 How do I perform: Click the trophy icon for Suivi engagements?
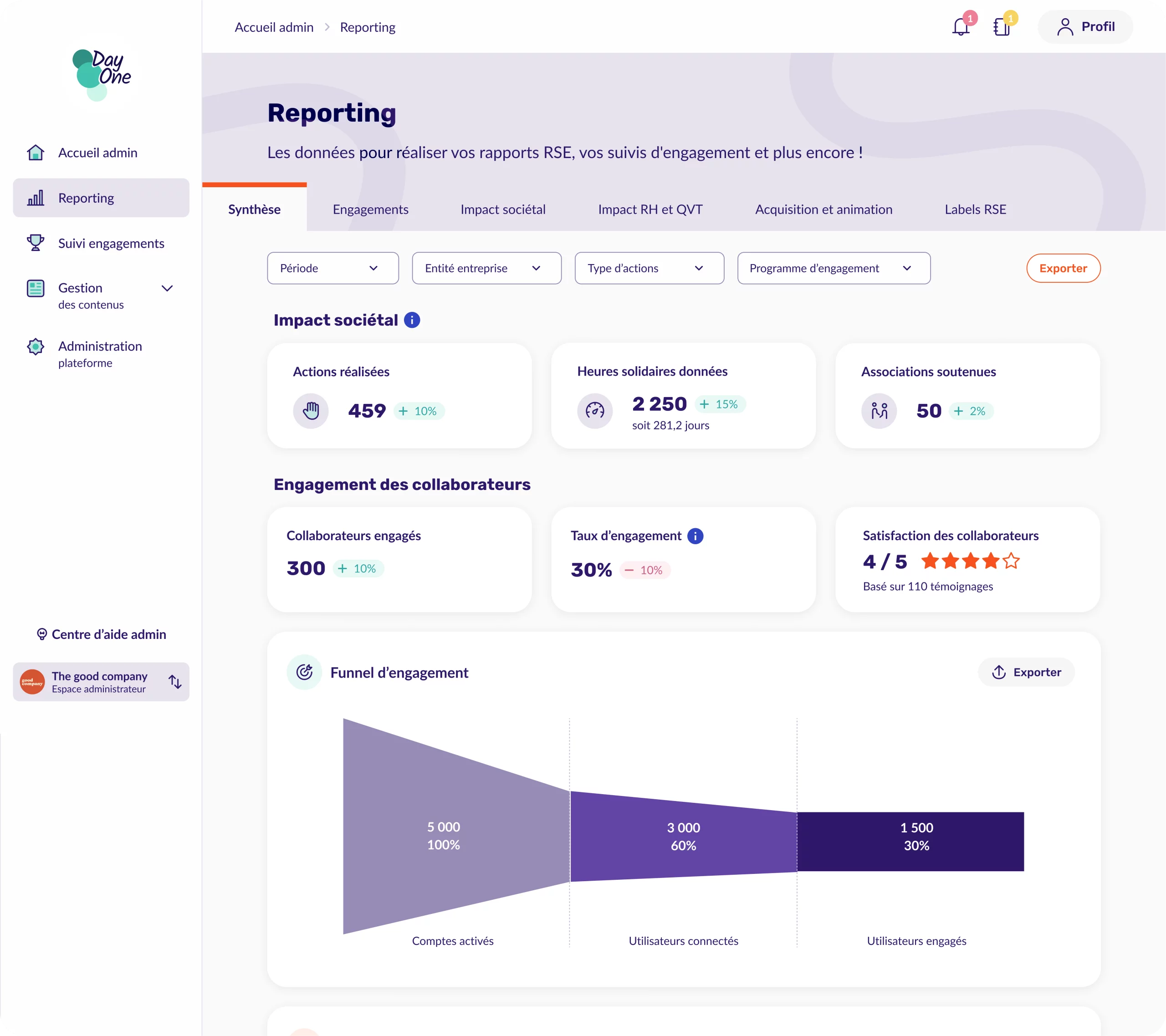pyautogui.click(x=36, y=243)
